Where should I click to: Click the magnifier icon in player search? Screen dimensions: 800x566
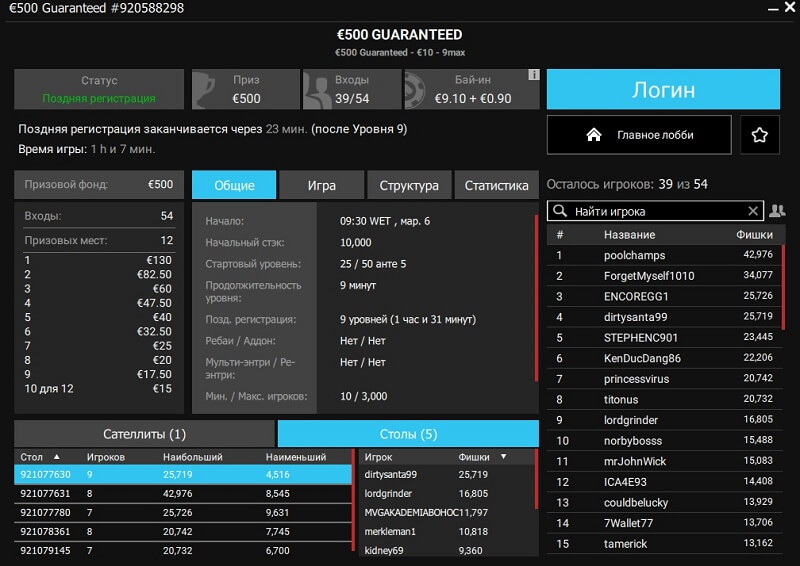[x=560, y=211]
